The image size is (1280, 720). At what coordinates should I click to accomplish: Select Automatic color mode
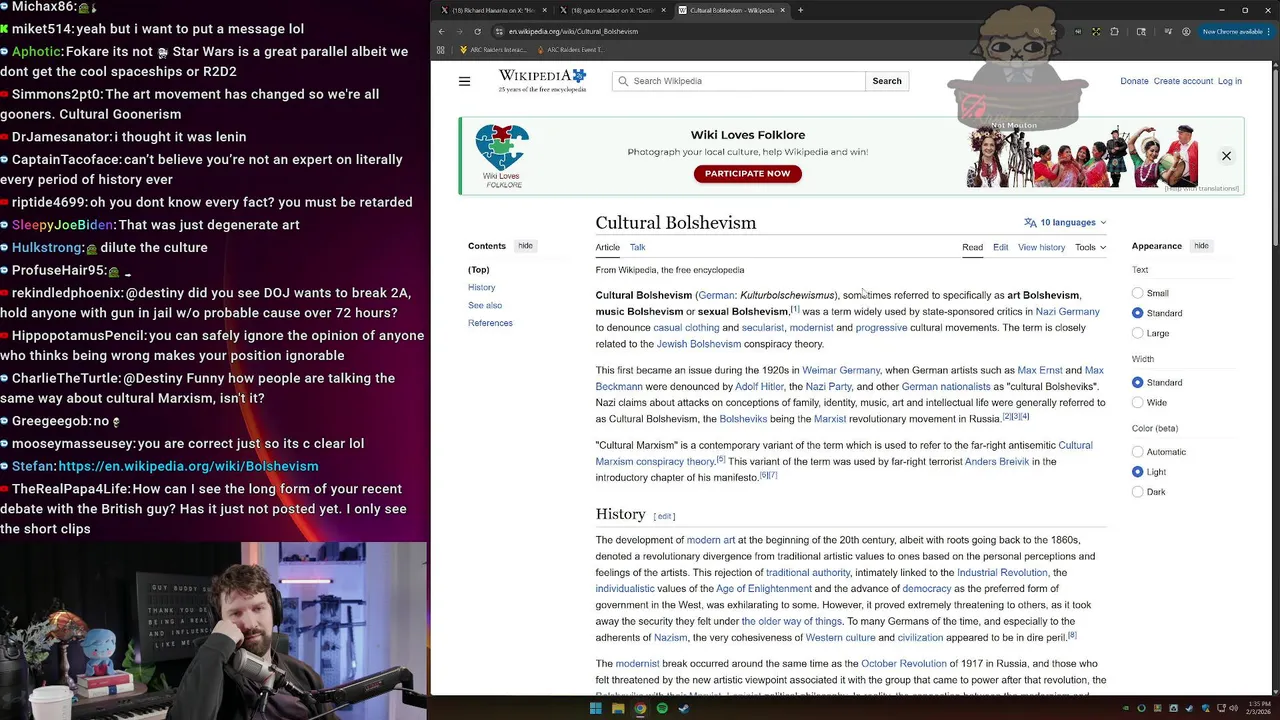[x=1137, y=452]
